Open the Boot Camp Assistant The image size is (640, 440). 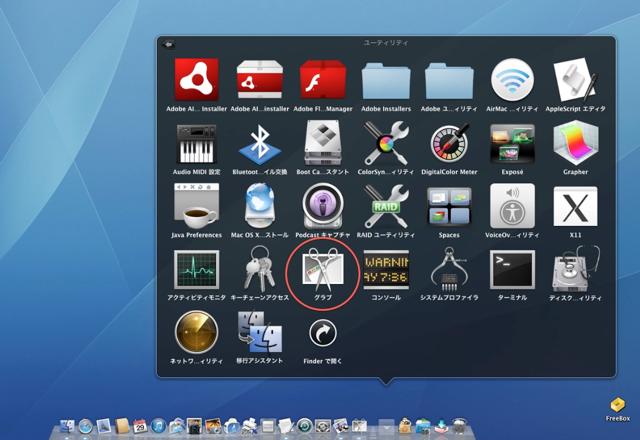click(322, 144)
